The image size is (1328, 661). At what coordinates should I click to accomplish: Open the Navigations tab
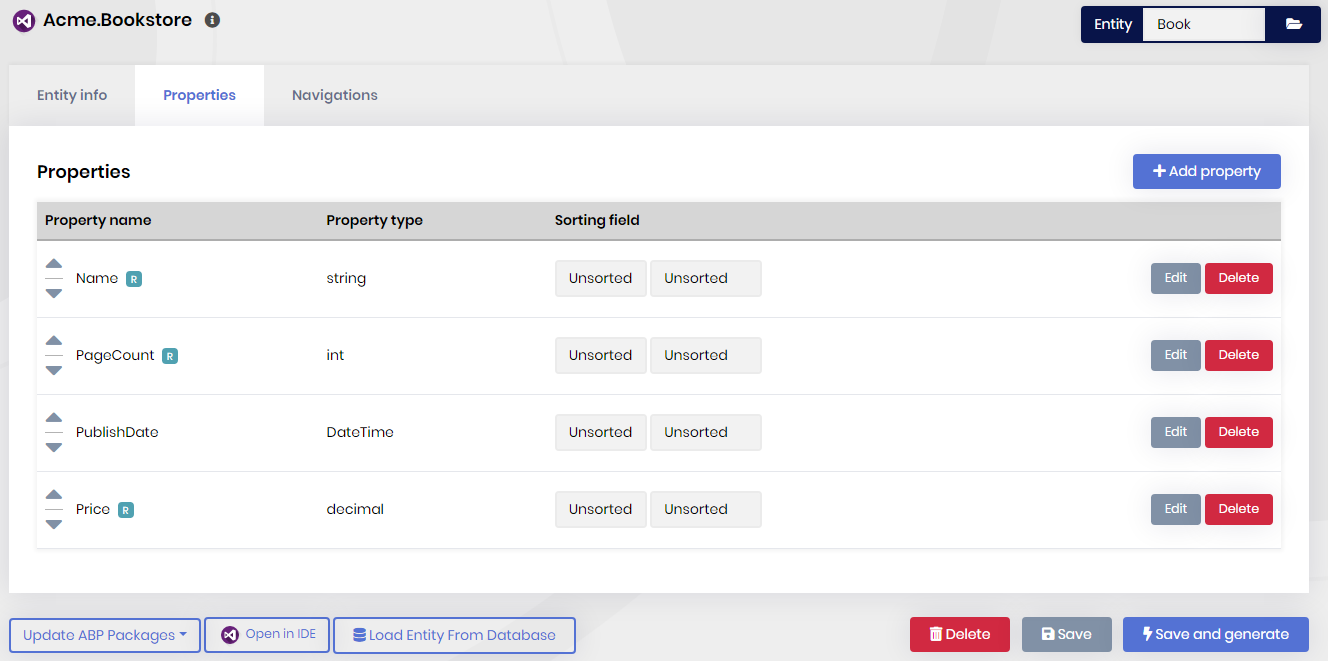tap(335, 95)
